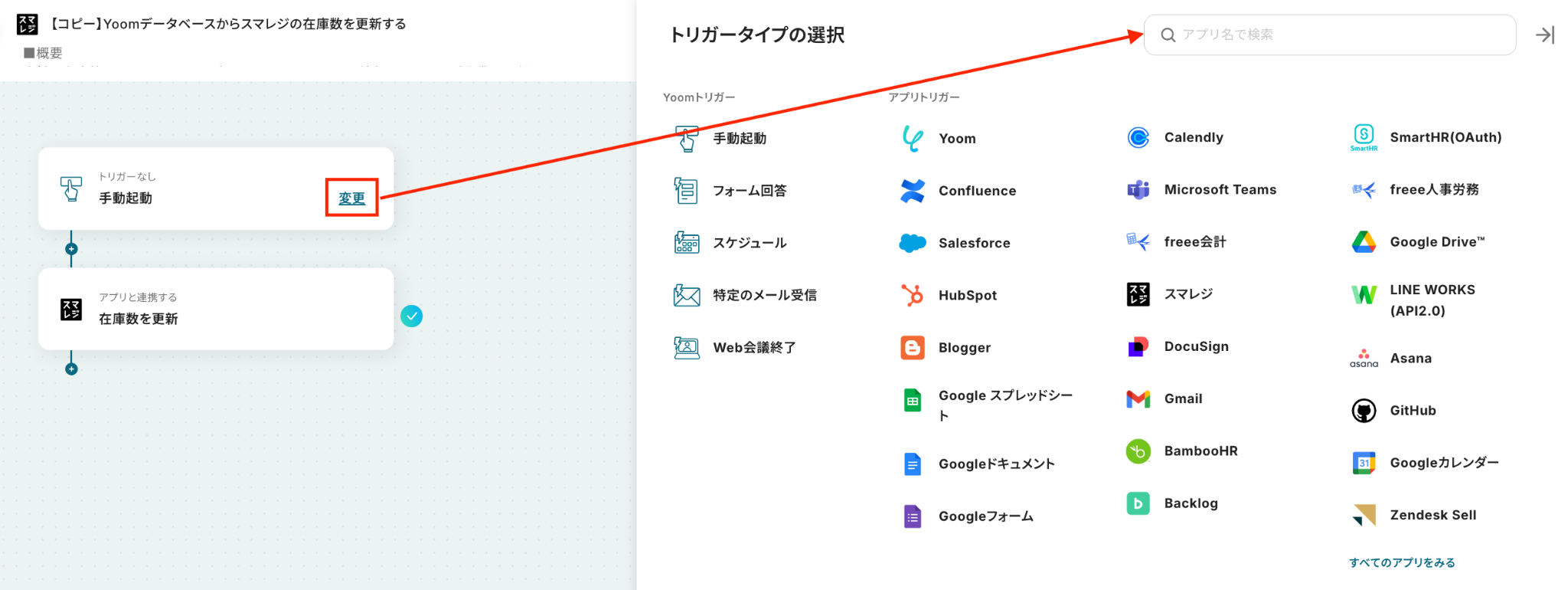This screenshot has width=1568, height=590.
Task: Select the スマレジ icon in app triggers
Action: tap(1138, 294)
